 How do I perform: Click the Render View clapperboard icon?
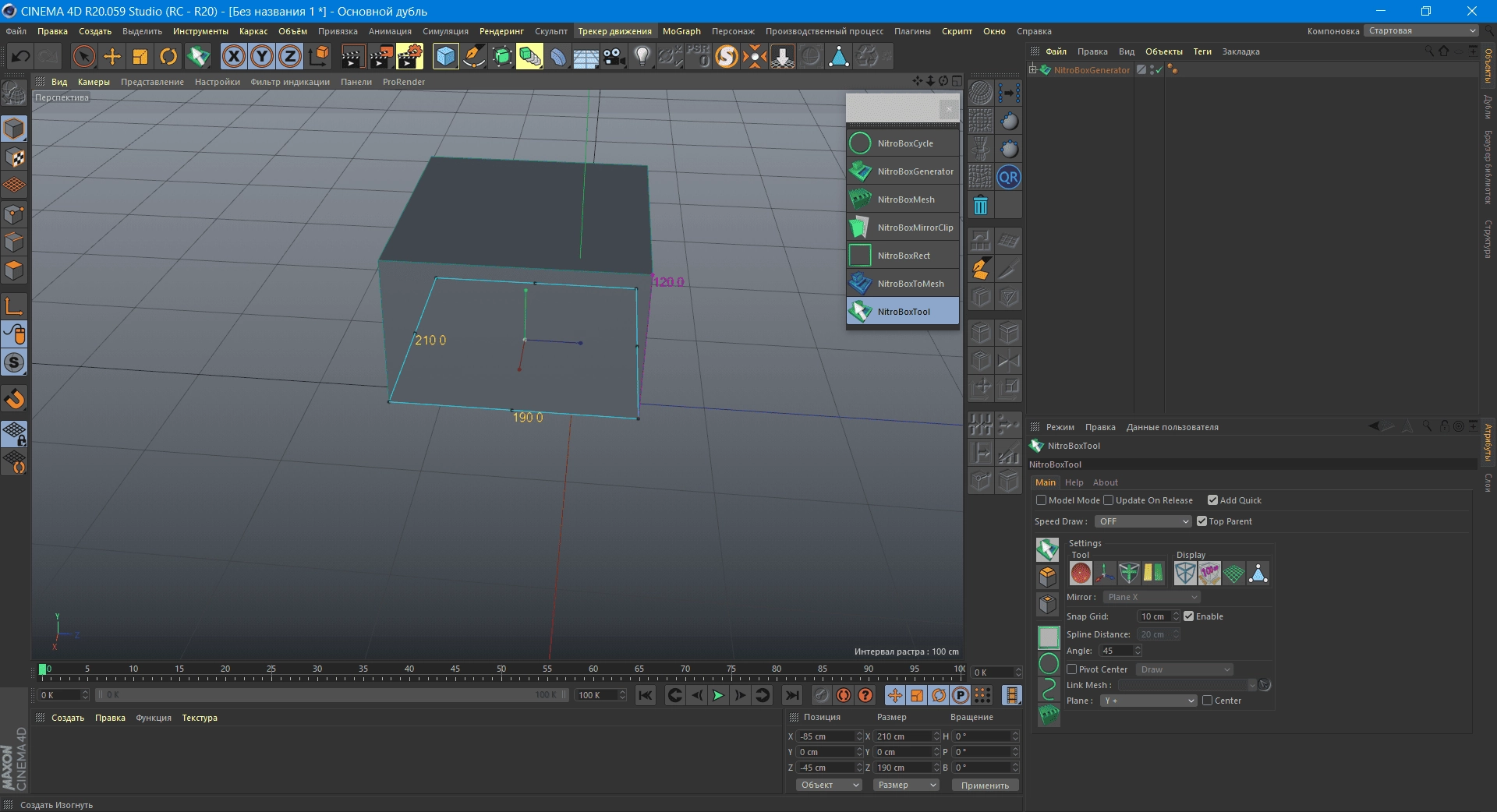[x=352, y=56]
